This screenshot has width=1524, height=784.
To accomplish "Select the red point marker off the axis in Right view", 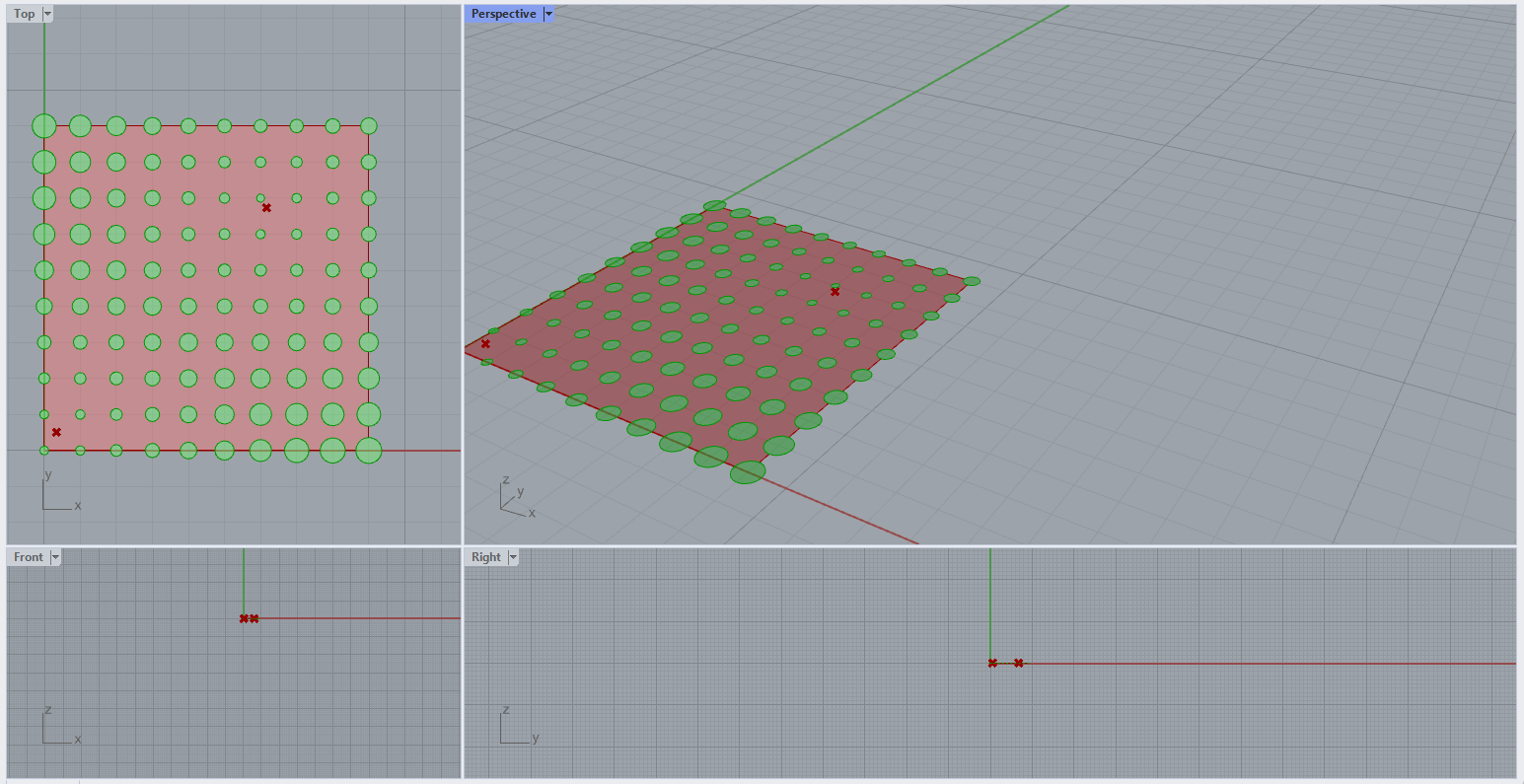I will (1019, 663).
